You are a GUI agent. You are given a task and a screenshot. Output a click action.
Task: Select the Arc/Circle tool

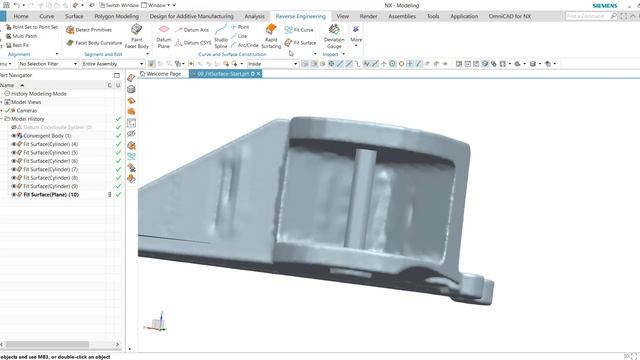tap(244, 45)
